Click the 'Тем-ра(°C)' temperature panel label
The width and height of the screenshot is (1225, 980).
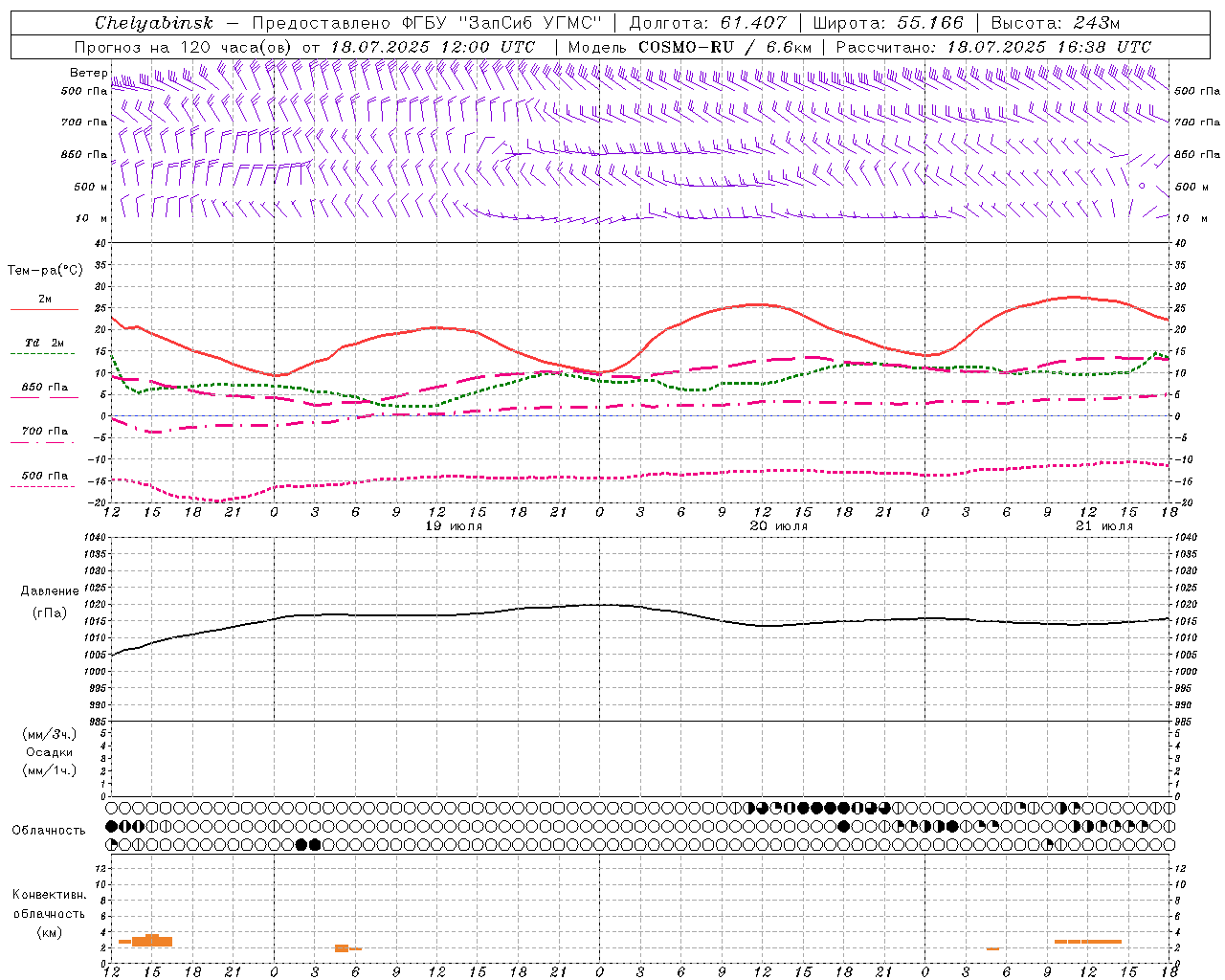[45, 271]
